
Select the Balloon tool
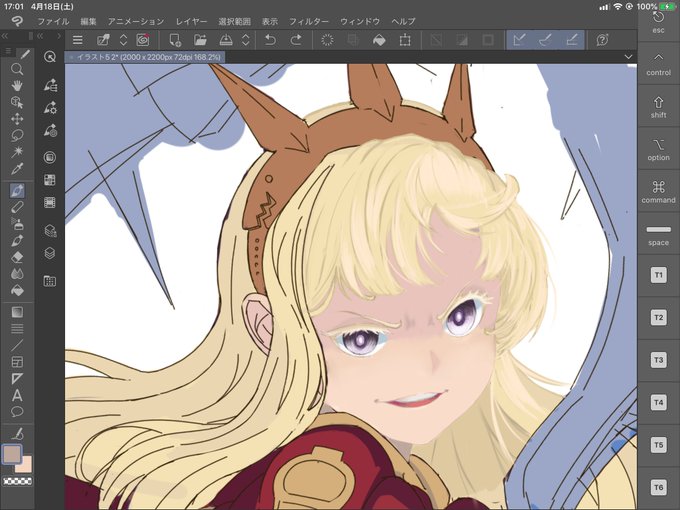click(x=17, y=412)
